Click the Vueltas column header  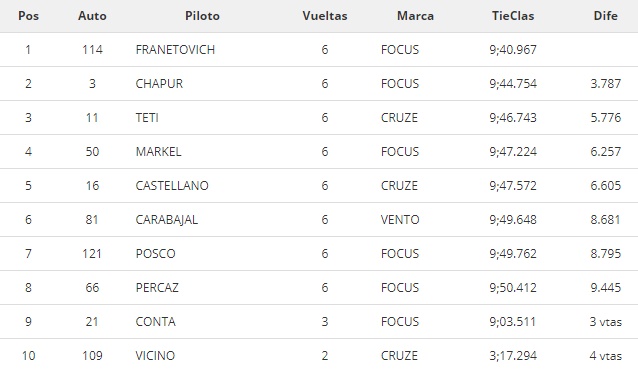coord(325,16)
